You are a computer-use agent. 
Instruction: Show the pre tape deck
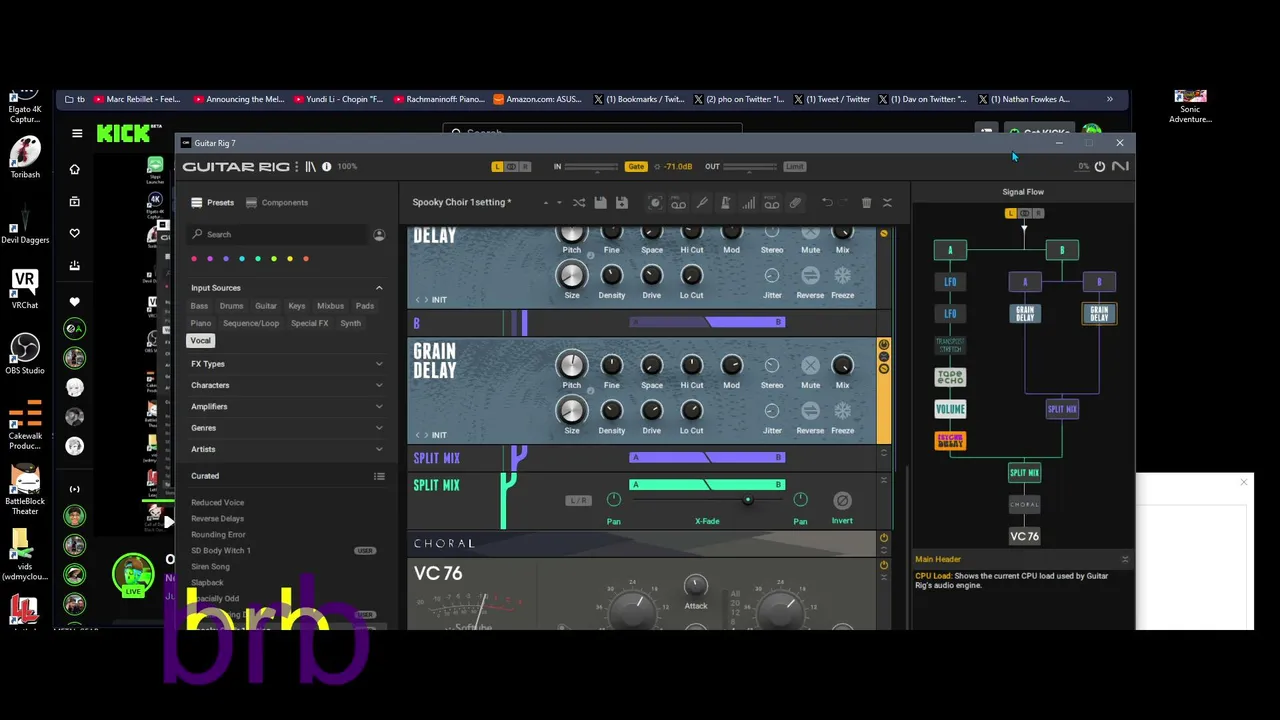[679, 203]
